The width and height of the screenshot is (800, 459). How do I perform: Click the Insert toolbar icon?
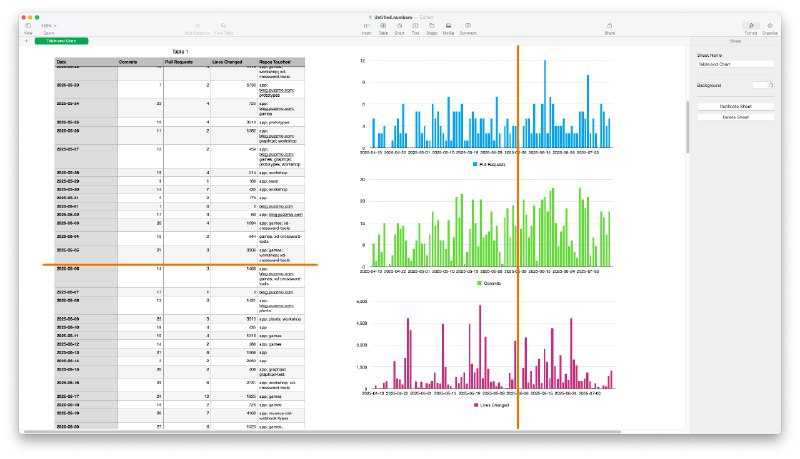(367, 25)
